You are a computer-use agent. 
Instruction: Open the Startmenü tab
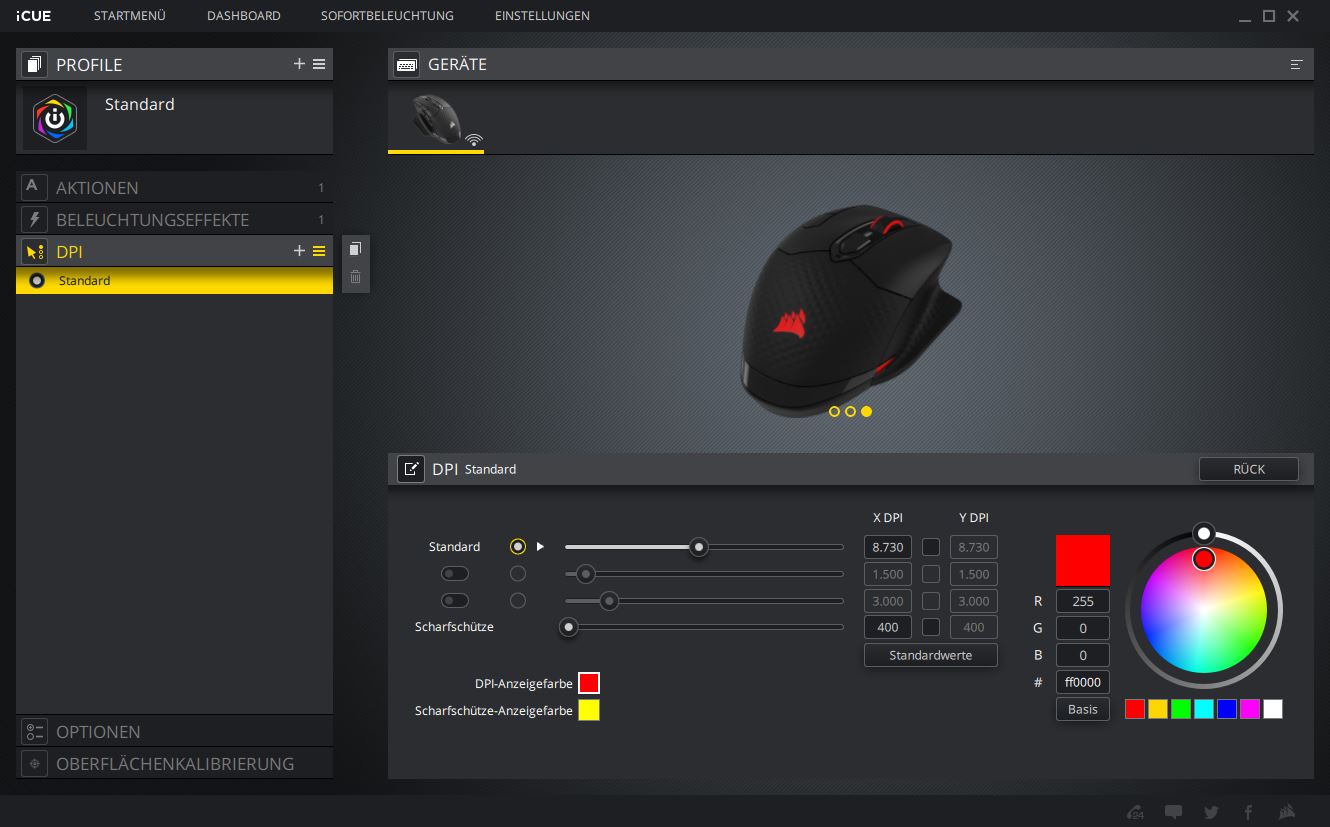tap(129, 16)
